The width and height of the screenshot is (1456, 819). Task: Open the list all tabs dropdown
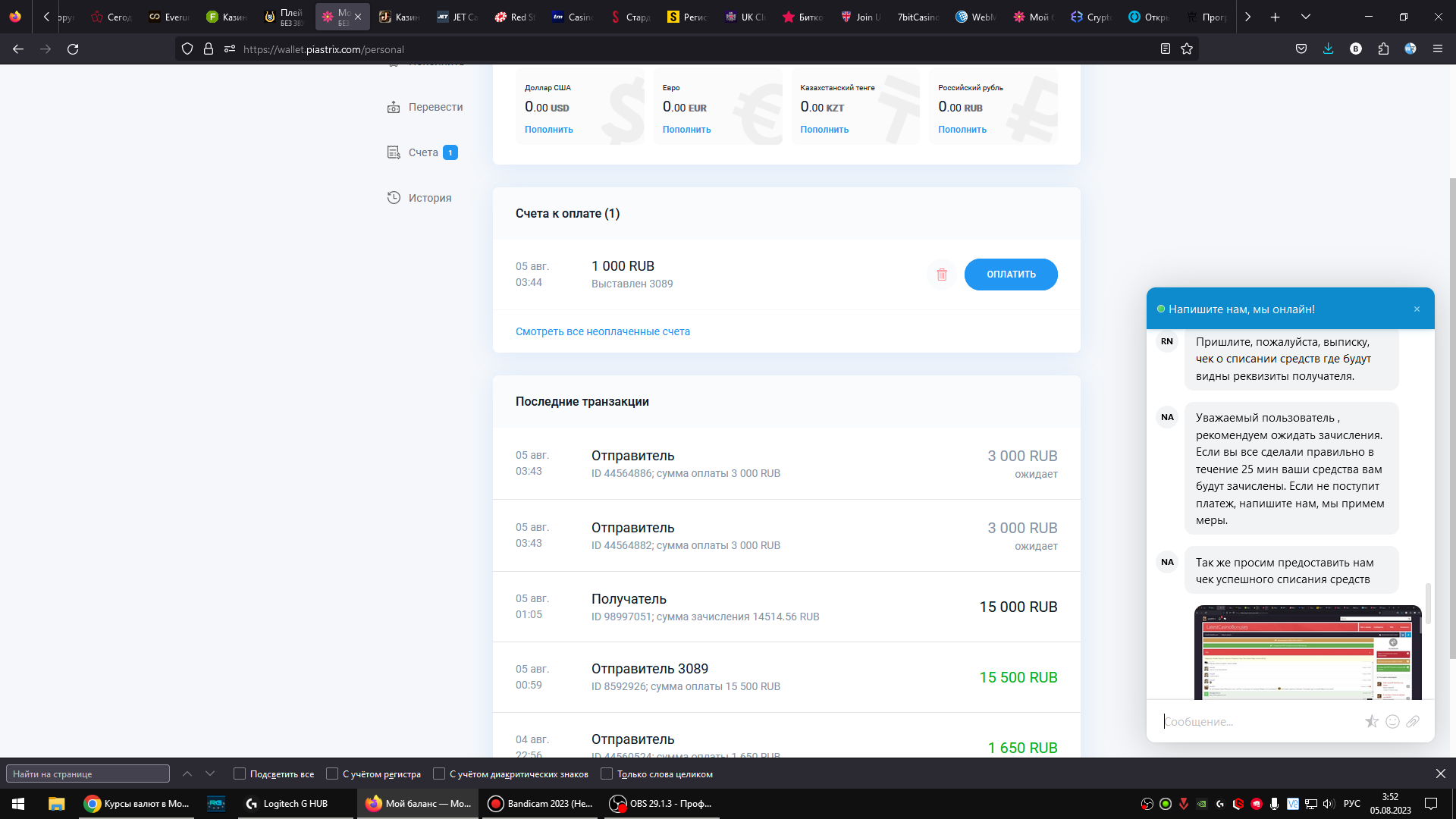[1305, 17]
